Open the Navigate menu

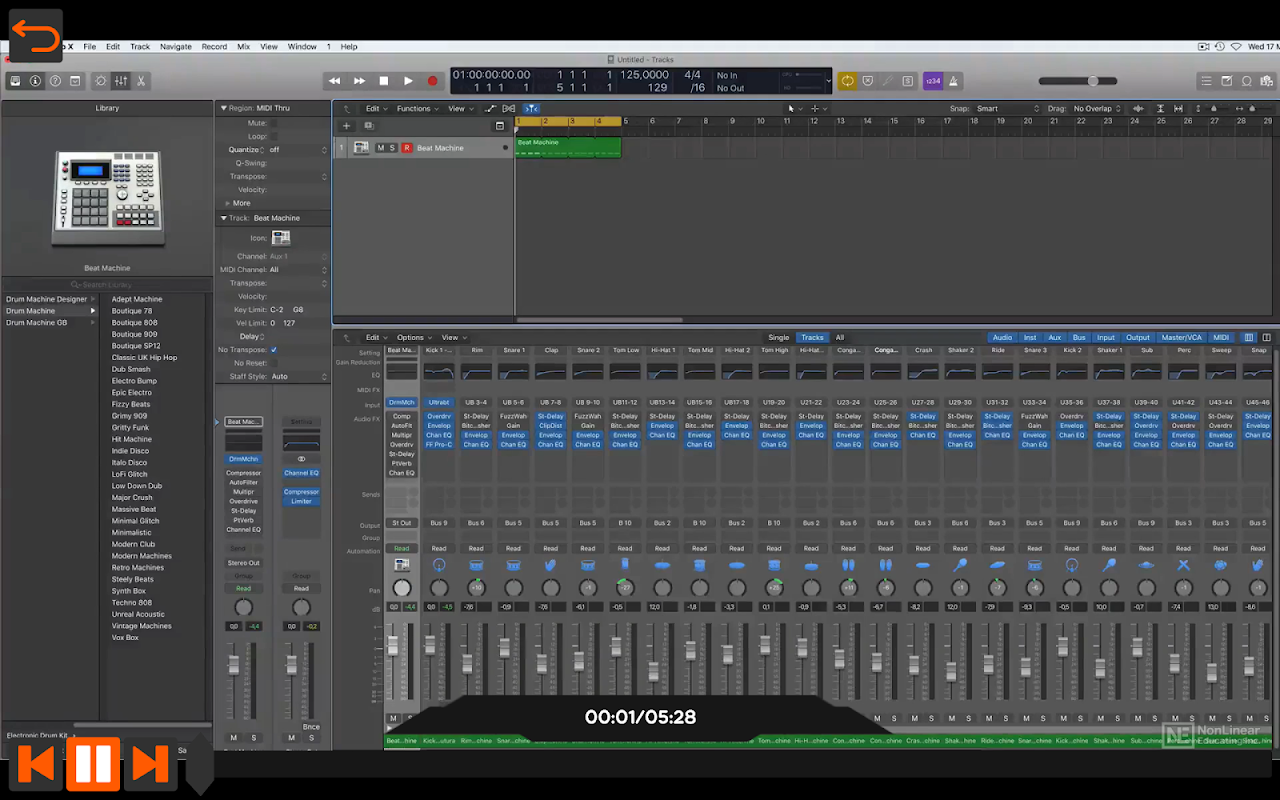175,47
